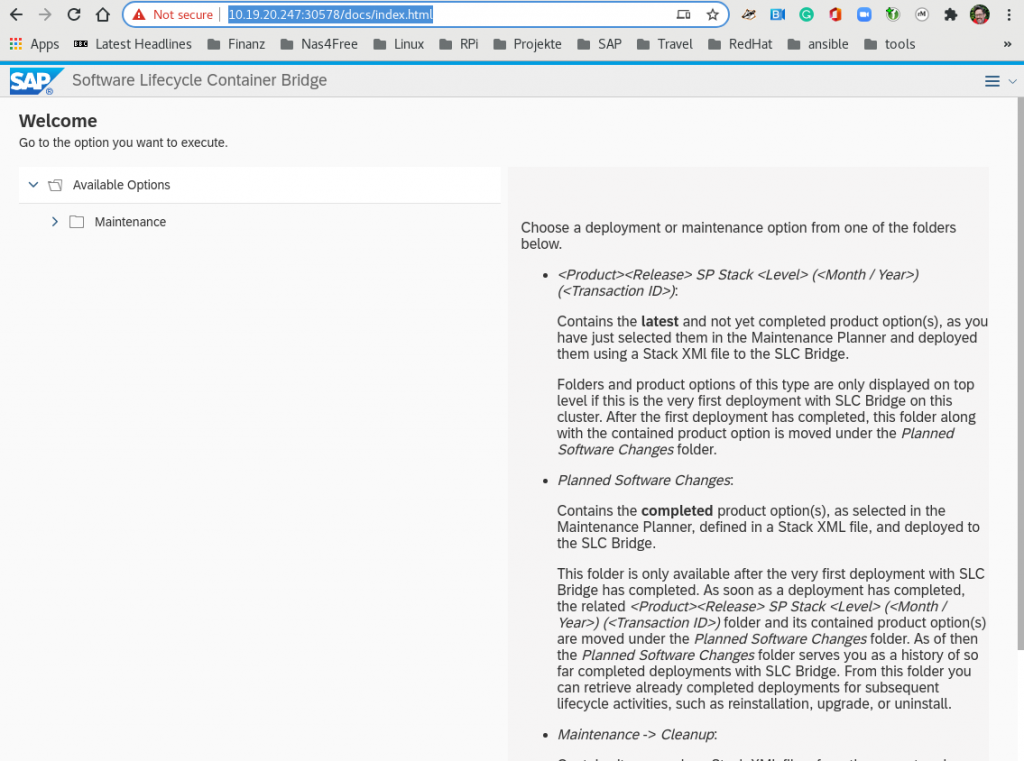Open the ansible bookmarks folder
Viewport: 1024px width, 761px height.
tap(818, 44)
